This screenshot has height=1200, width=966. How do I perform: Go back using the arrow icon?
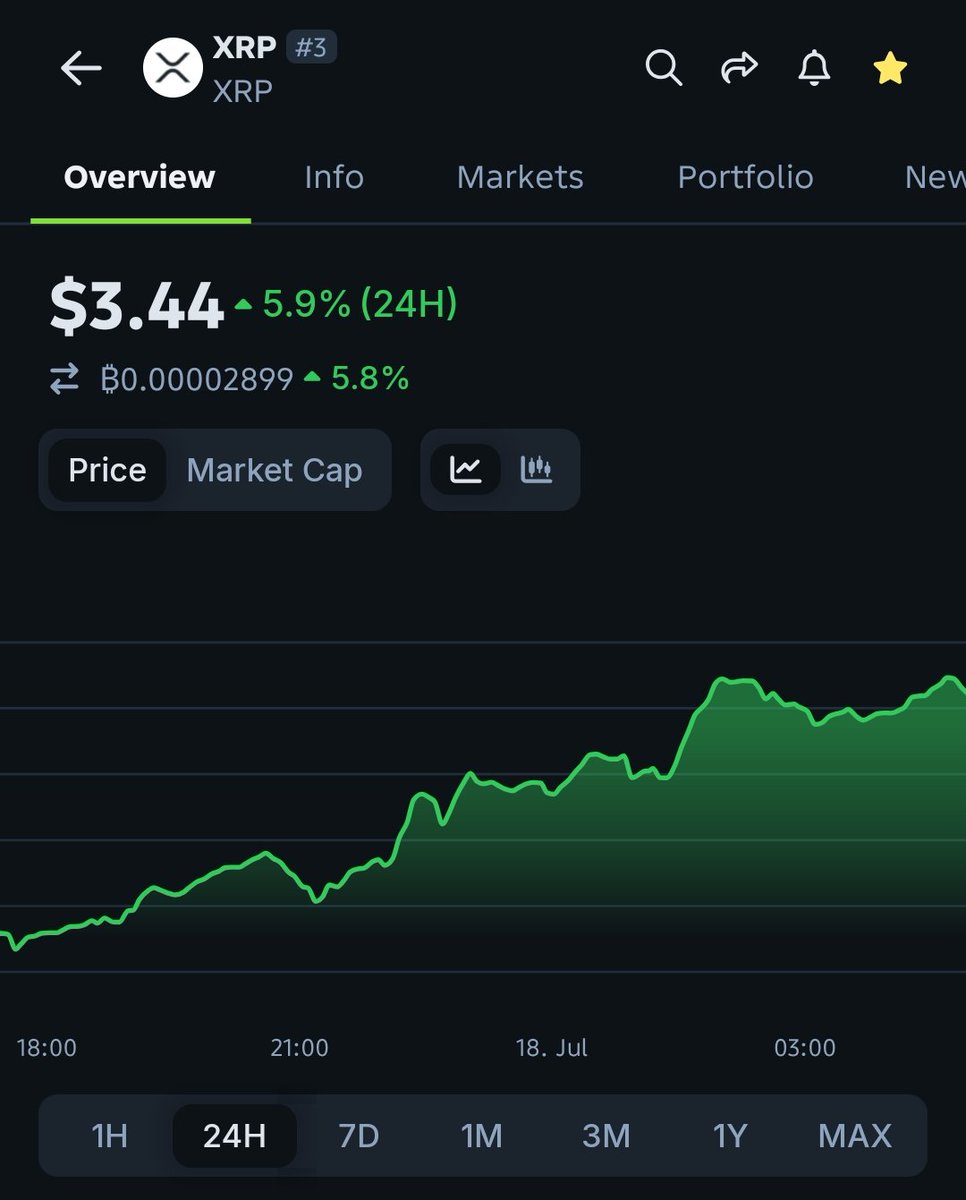(81, 68)
